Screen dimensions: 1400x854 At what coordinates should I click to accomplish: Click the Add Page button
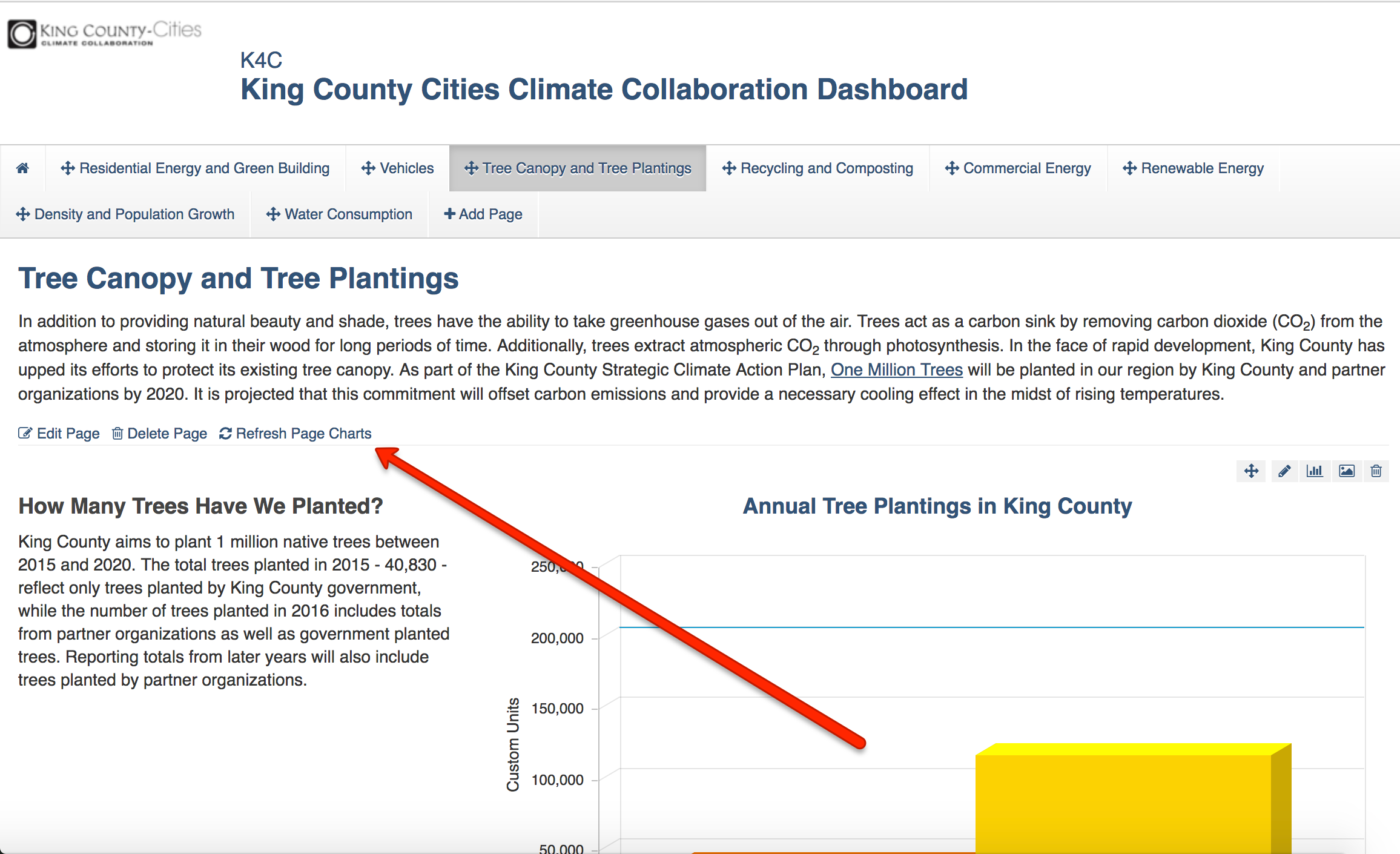pos(483,214)
